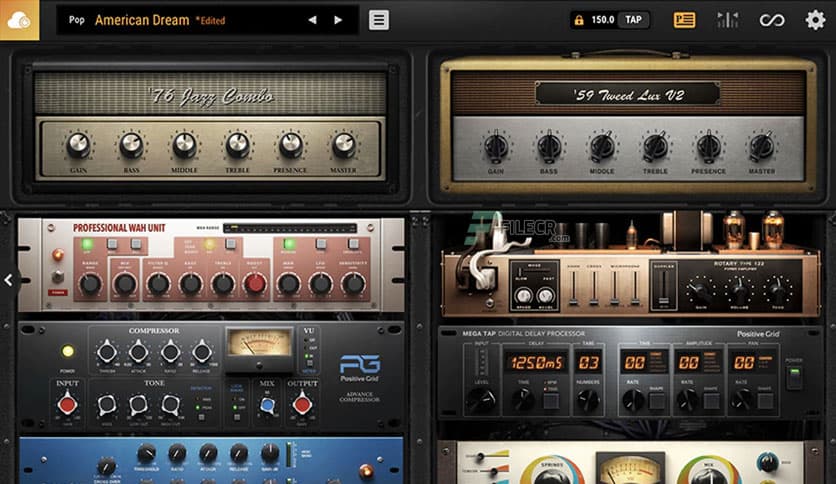Click the Jazz Combo Presence knob
This screenshot has width=836, height=484.
click(x=291, y=144)
